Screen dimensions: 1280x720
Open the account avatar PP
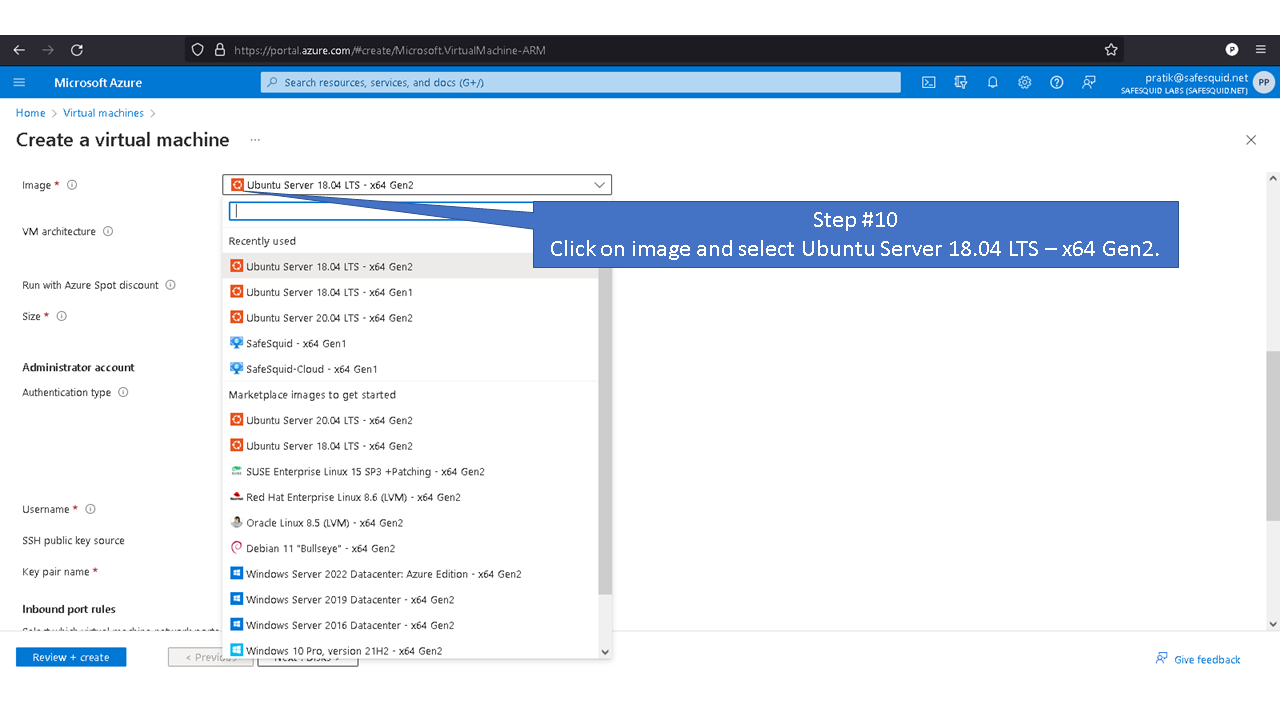click(1264, 82)
